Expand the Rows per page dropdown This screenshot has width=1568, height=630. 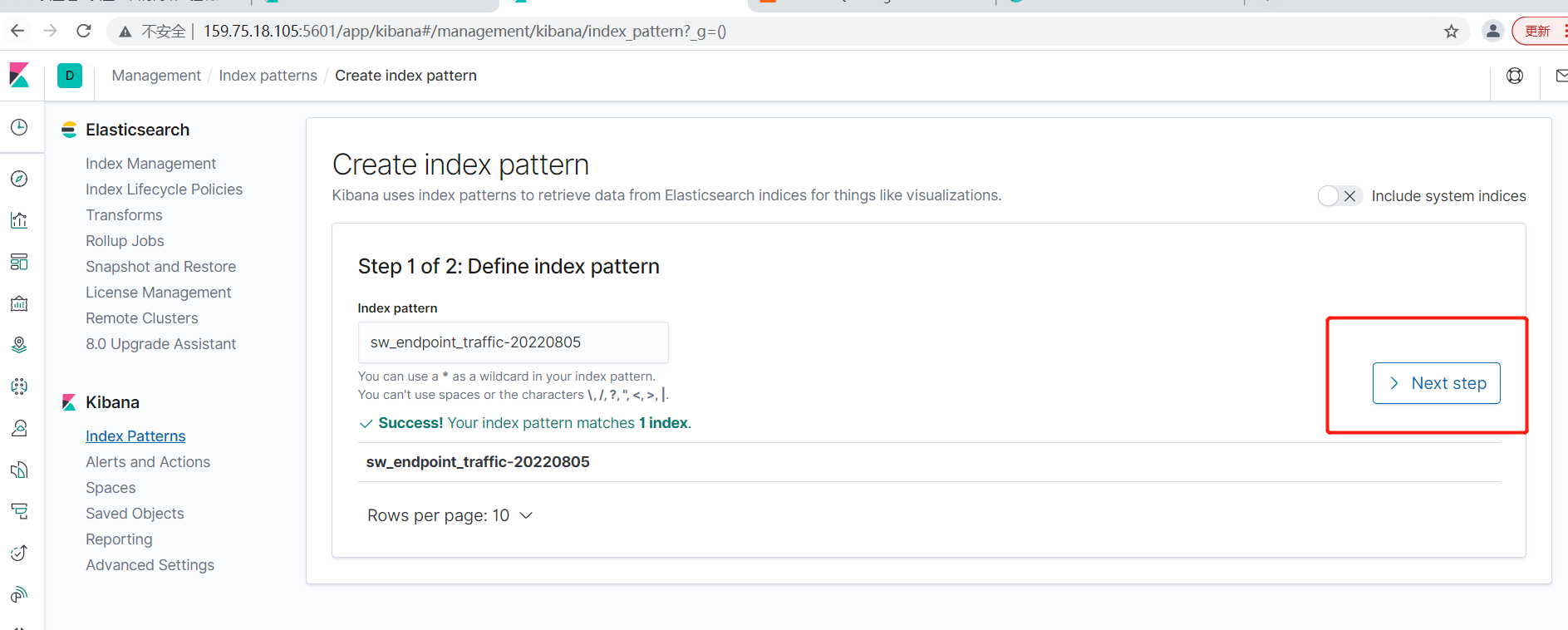tap(450, 515)
